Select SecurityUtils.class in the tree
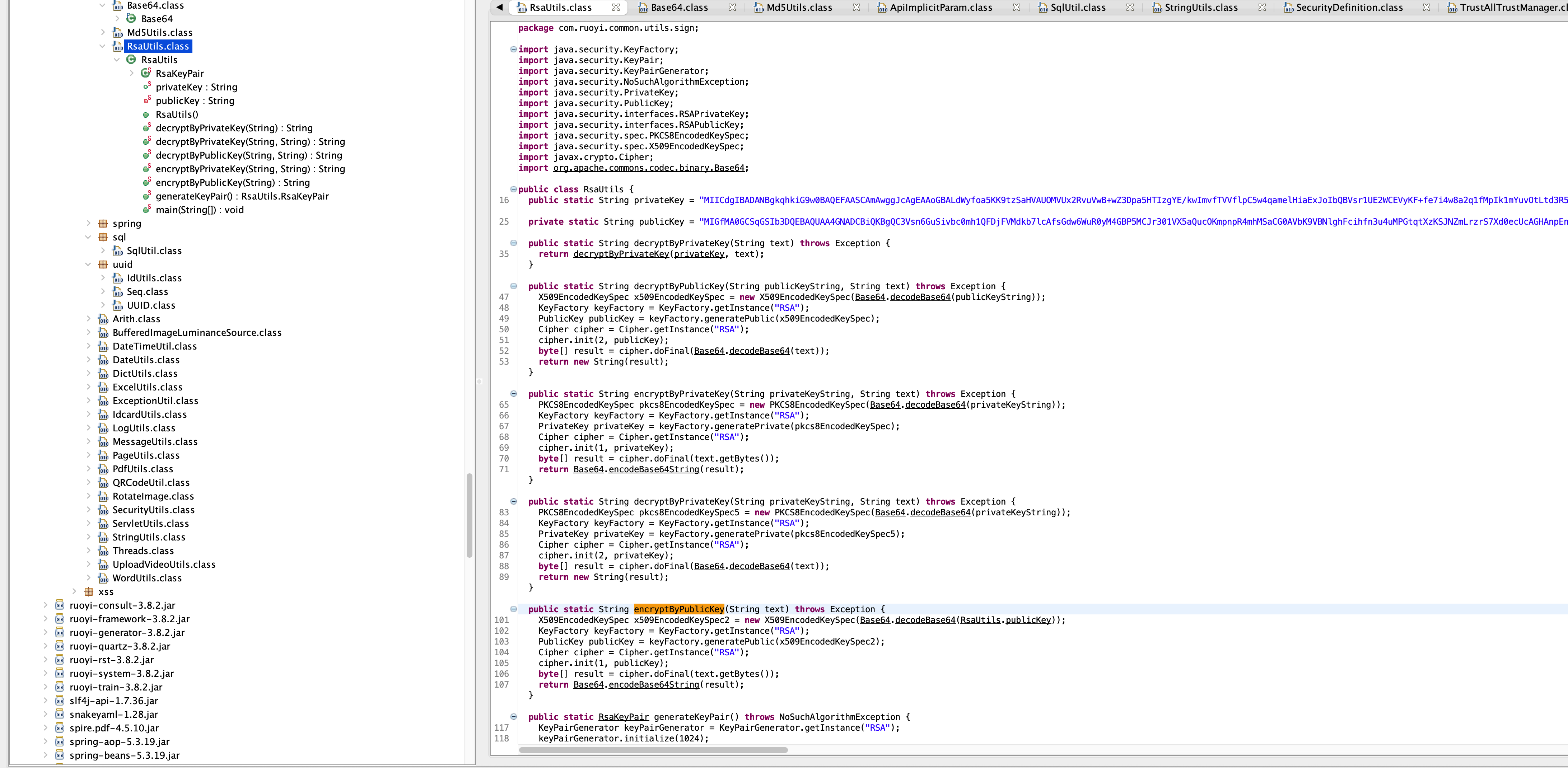 coord(153,510)
